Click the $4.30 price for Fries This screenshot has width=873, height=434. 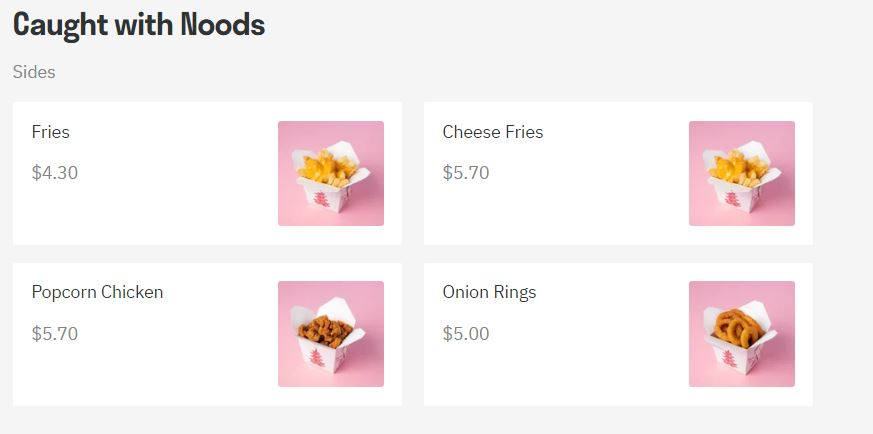pyautogui.click(x=55, y=173)
